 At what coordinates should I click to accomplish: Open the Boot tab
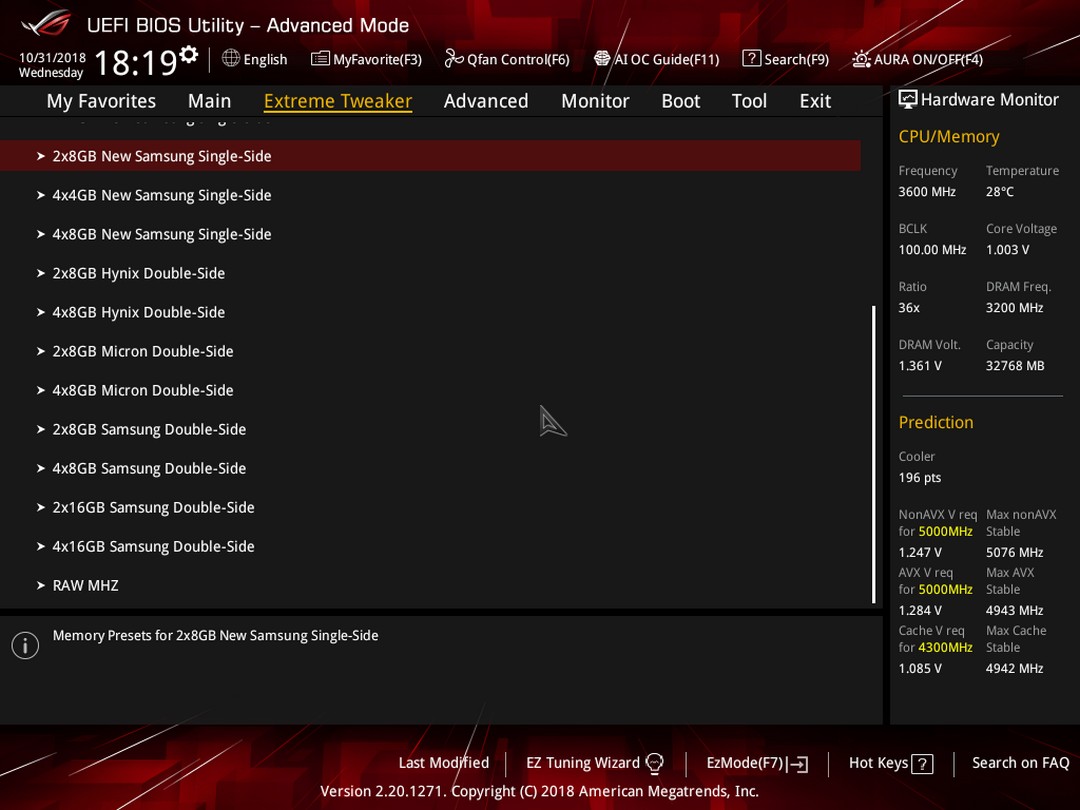pos(681,101)
